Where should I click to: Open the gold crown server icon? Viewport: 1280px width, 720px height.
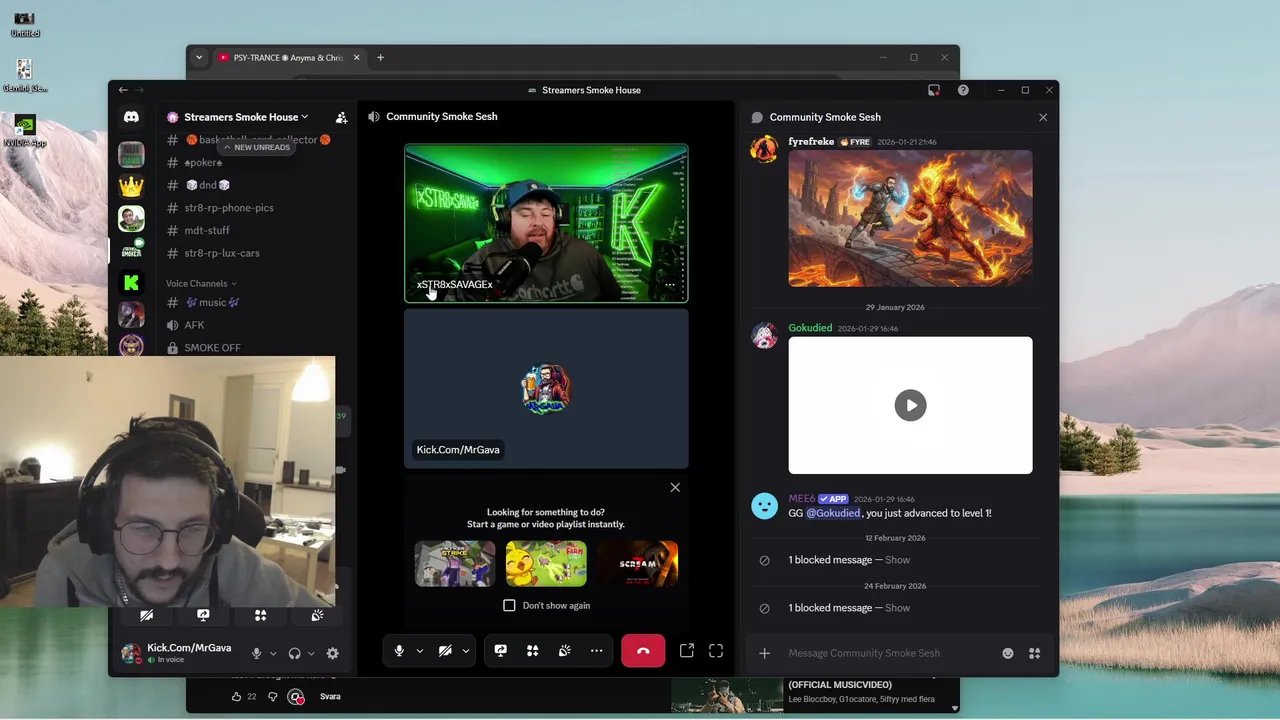tap(131, 186)
